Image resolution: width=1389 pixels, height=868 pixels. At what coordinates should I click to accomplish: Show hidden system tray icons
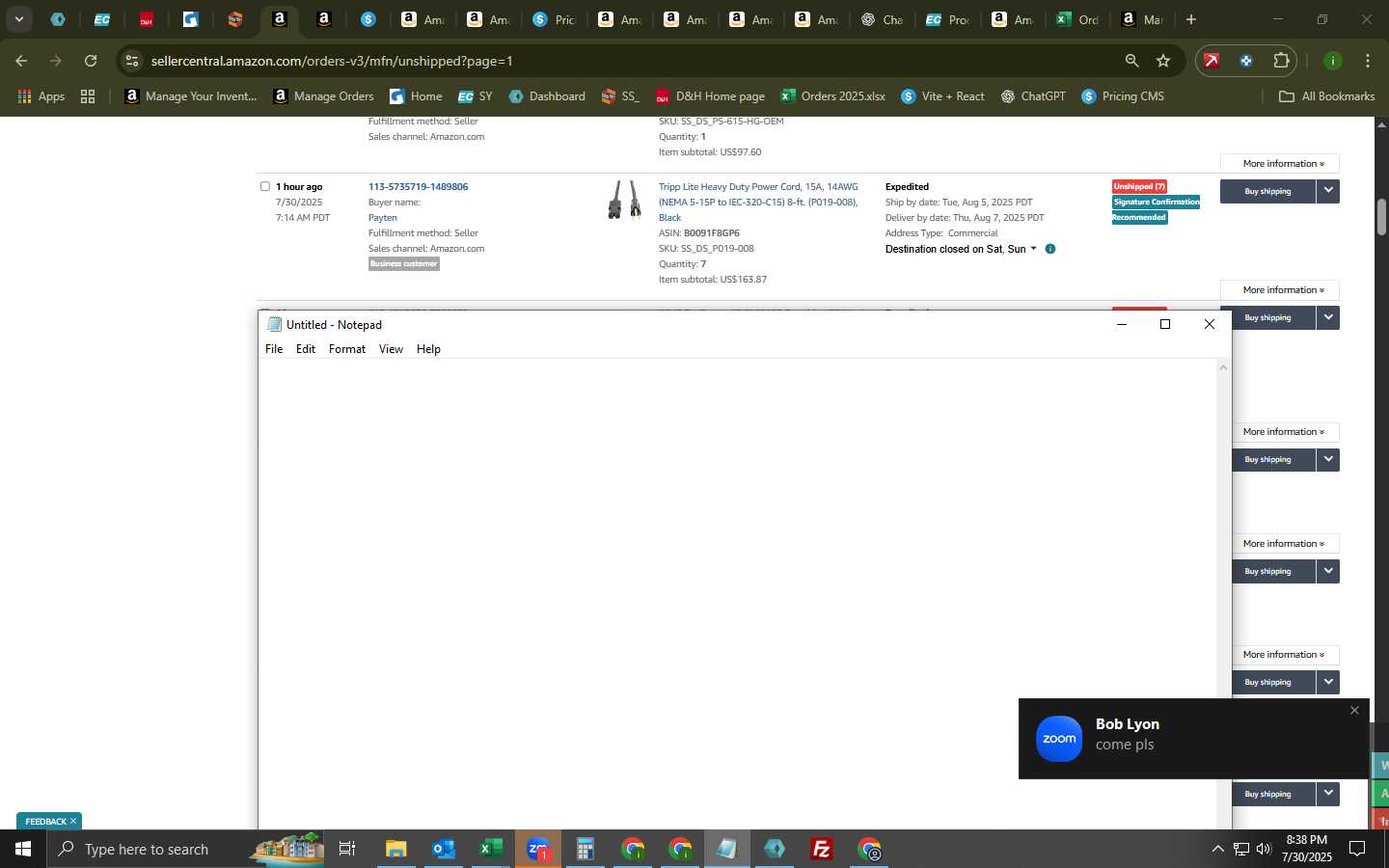coord(1217,849)
